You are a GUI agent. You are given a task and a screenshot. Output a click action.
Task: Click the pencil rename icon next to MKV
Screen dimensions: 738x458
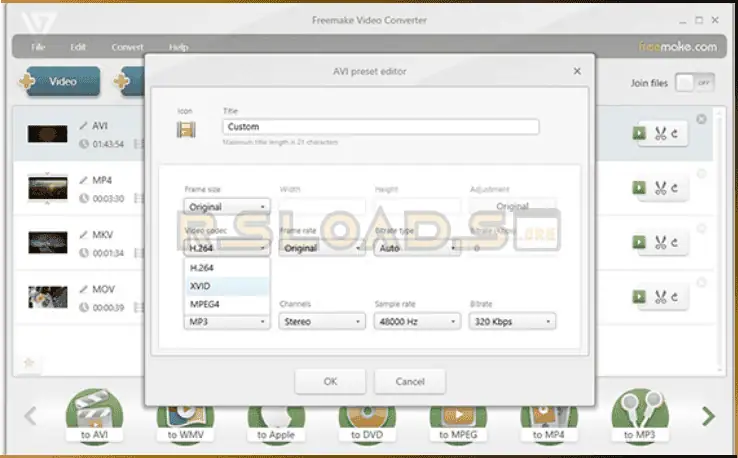[83, 234]
